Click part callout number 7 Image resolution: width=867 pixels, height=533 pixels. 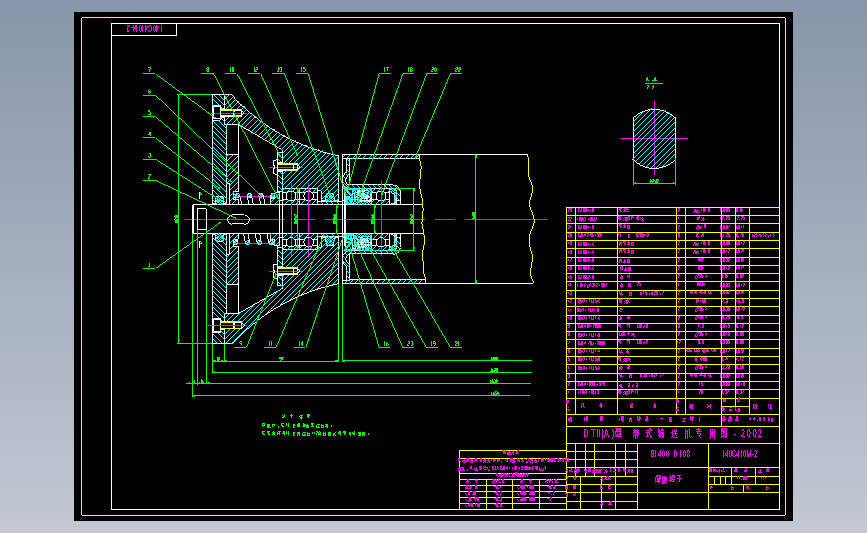click(x=149, y=70)
